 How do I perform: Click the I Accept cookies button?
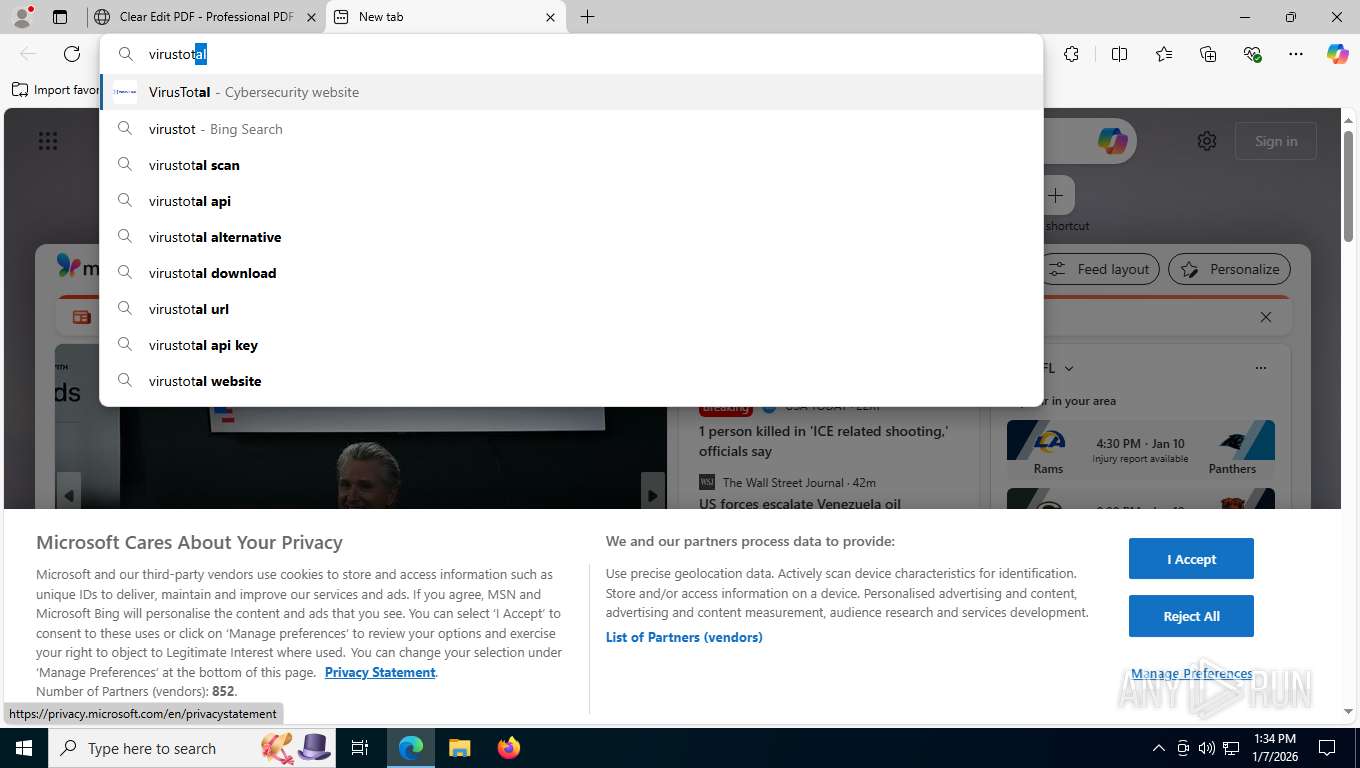point(1191,559)
